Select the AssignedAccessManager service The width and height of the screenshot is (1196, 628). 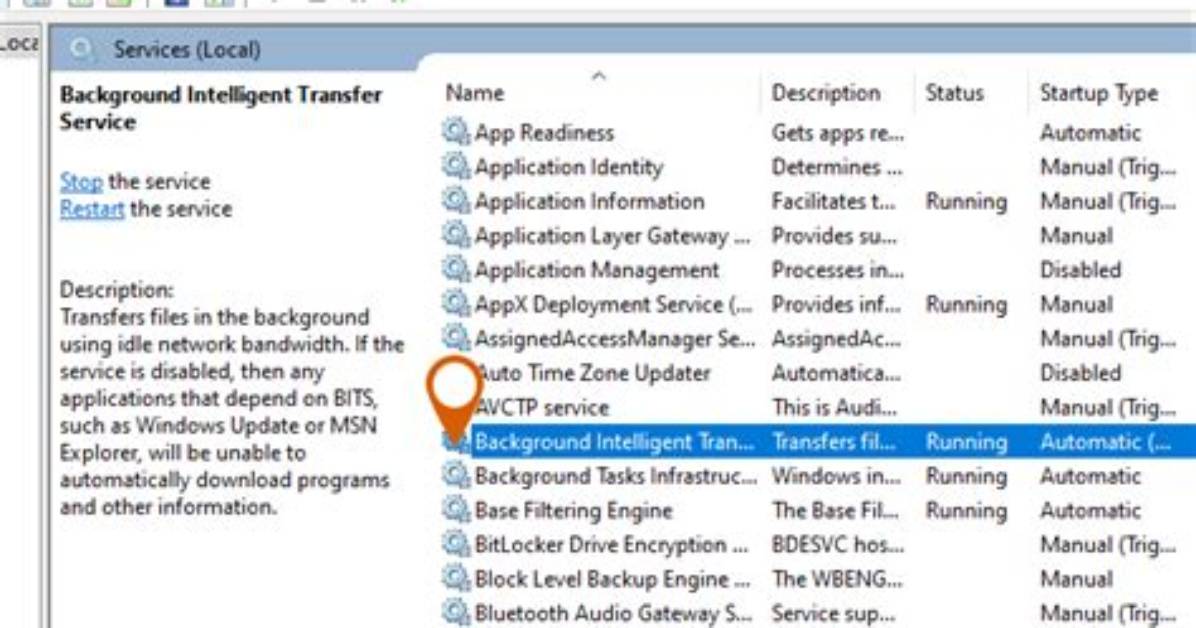coord(818,338)
